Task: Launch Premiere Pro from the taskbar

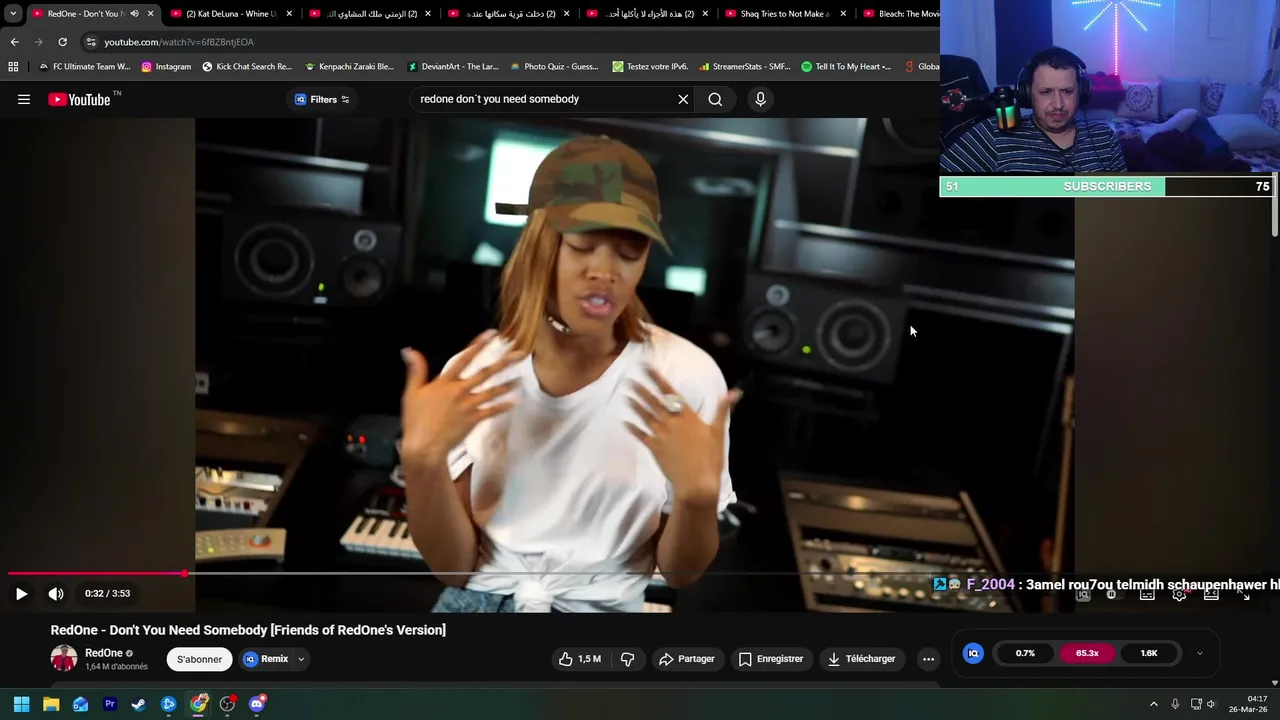Action: (110, 704)
